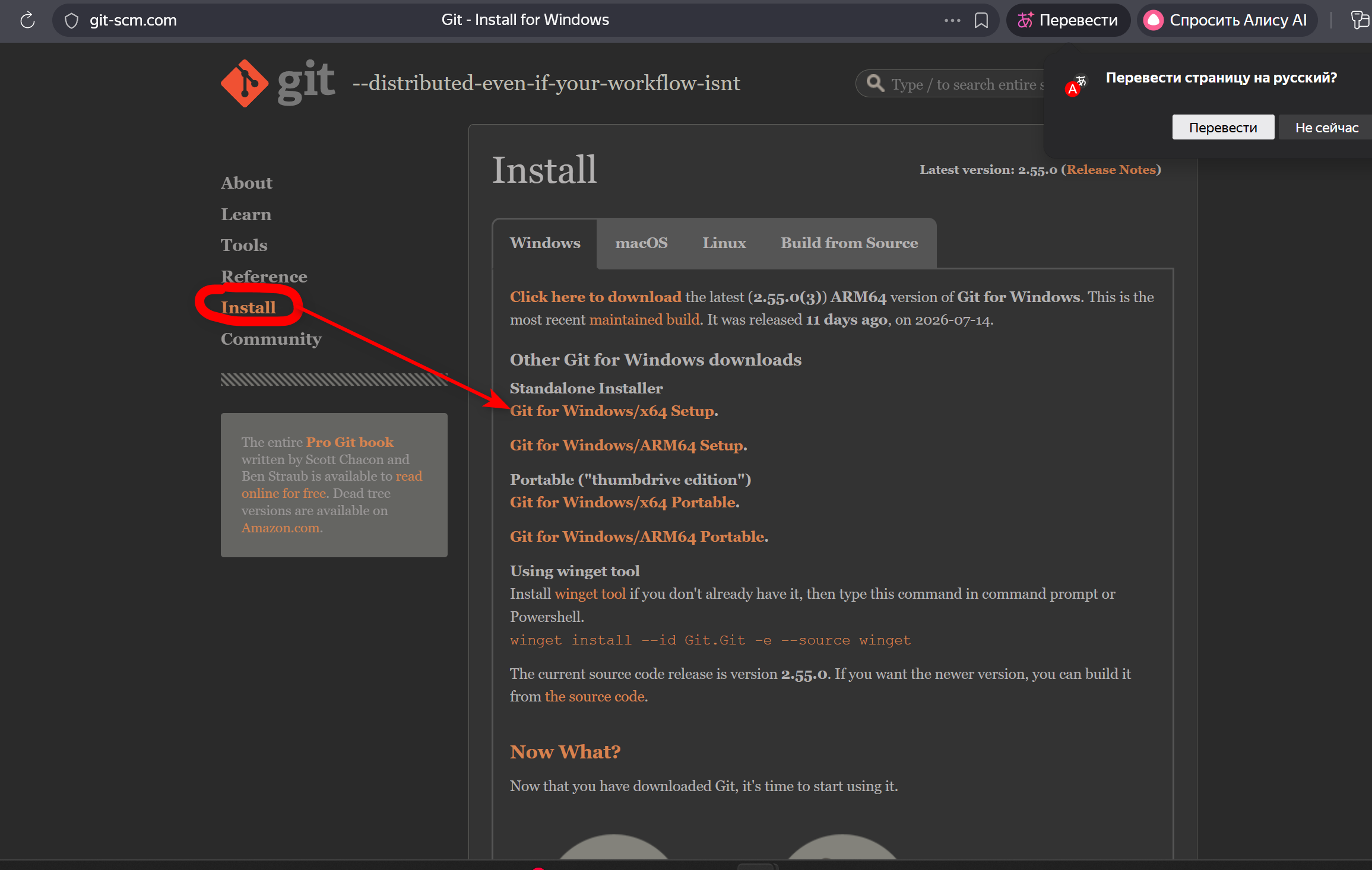
Task: Switch to the macOS tab
Action: (x=641, y=243)
